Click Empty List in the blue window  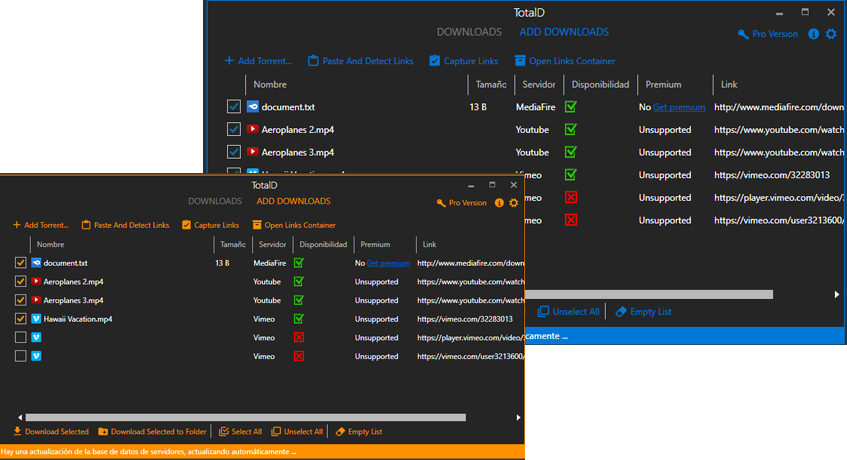[x=643, y=312]
